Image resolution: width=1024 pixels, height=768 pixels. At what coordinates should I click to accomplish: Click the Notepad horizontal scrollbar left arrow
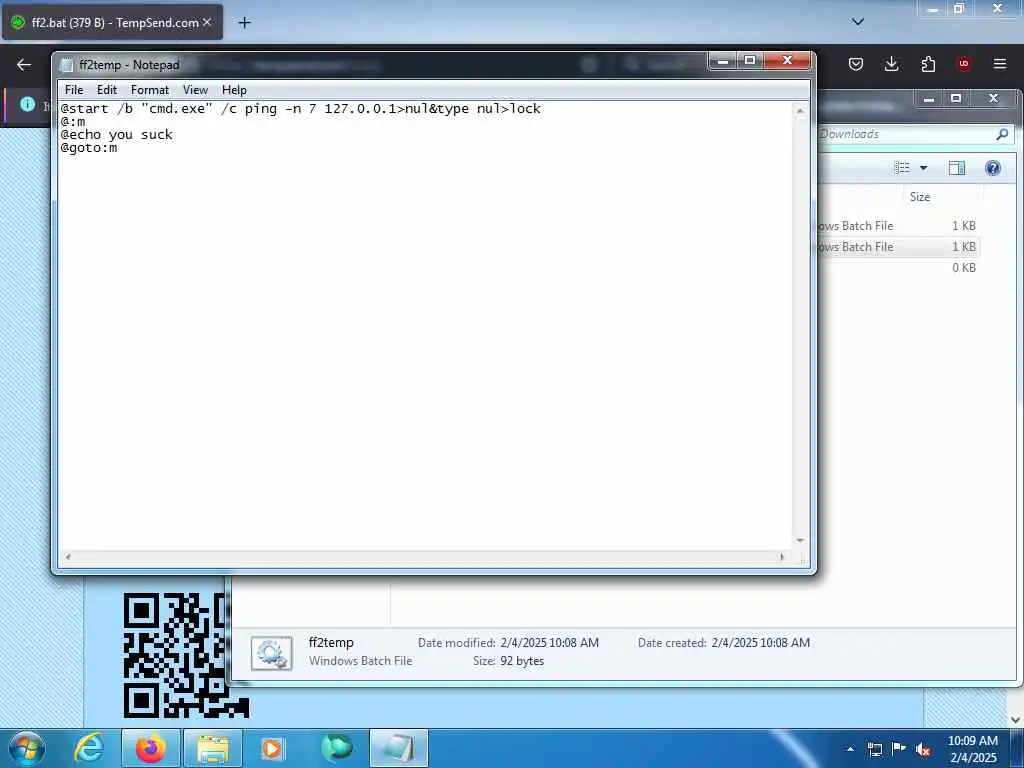tap(68, 557)
